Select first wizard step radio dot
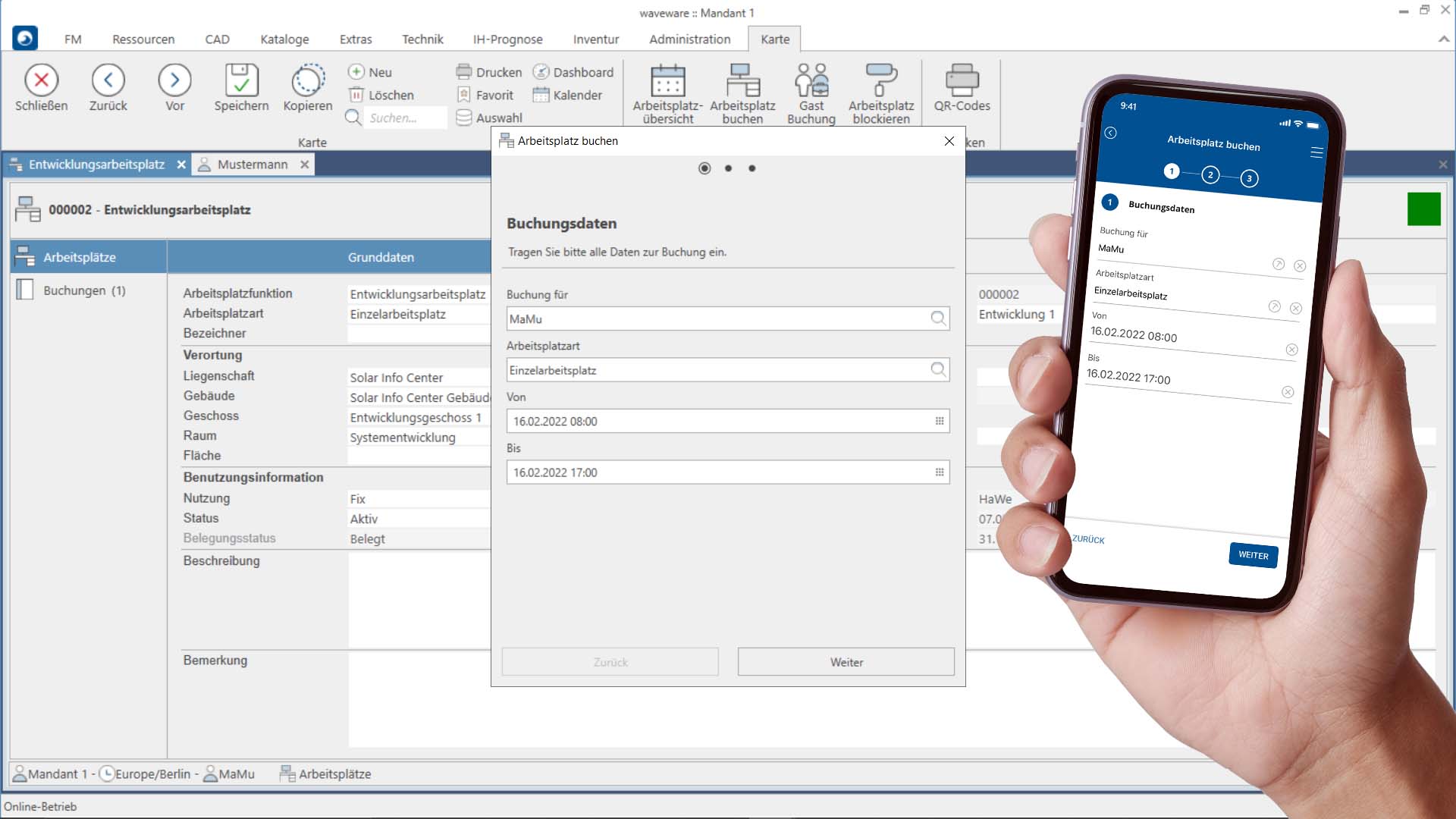The image size is (1456, 819). [x=704, y=168]
